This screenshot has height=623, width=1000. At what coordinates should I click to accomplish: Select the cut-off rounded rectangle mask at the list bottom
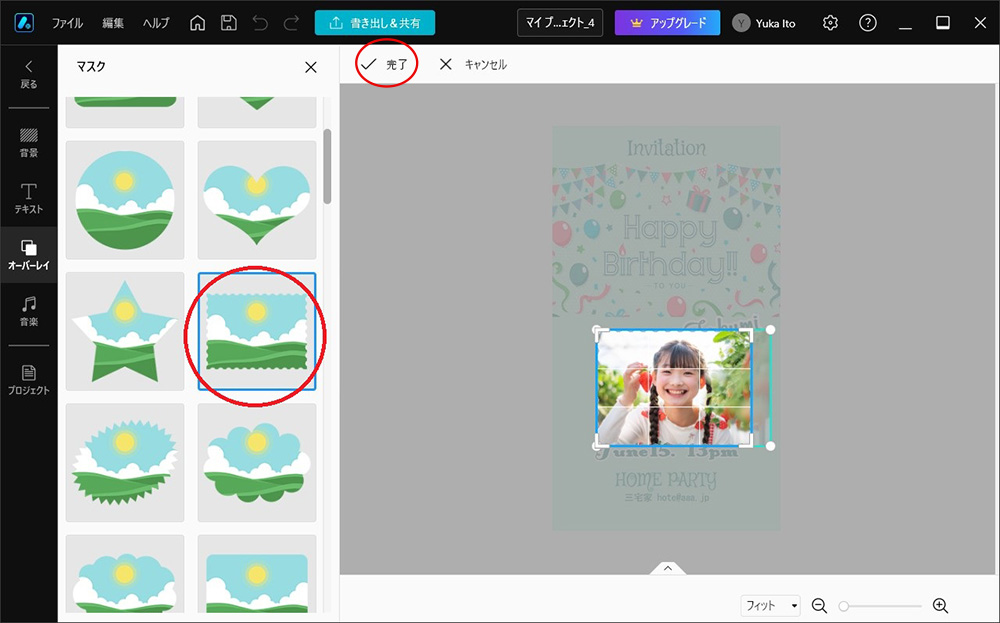coord(257,574)
